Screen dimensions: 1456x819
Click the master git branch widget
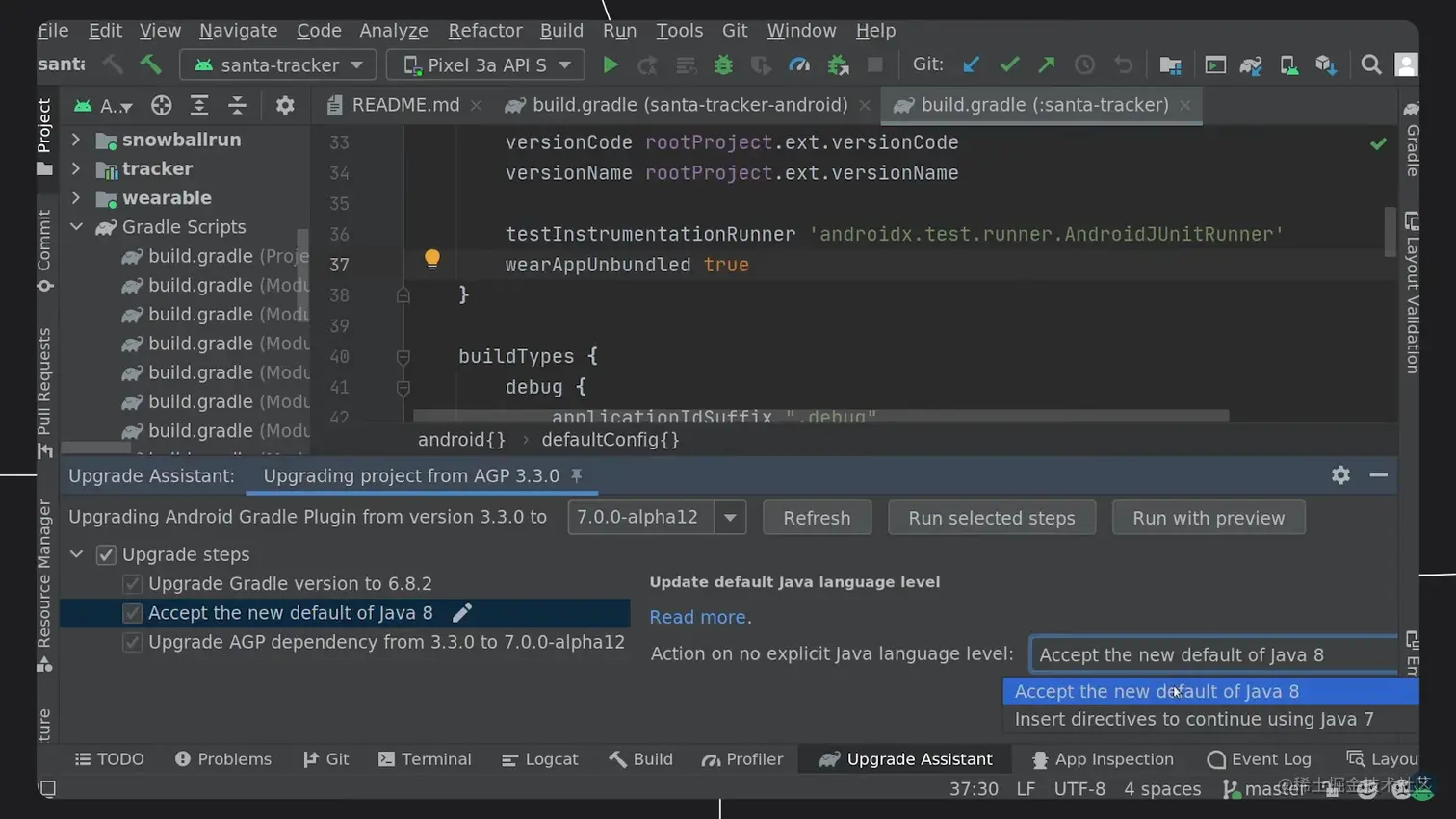(x=1264, y=788)
